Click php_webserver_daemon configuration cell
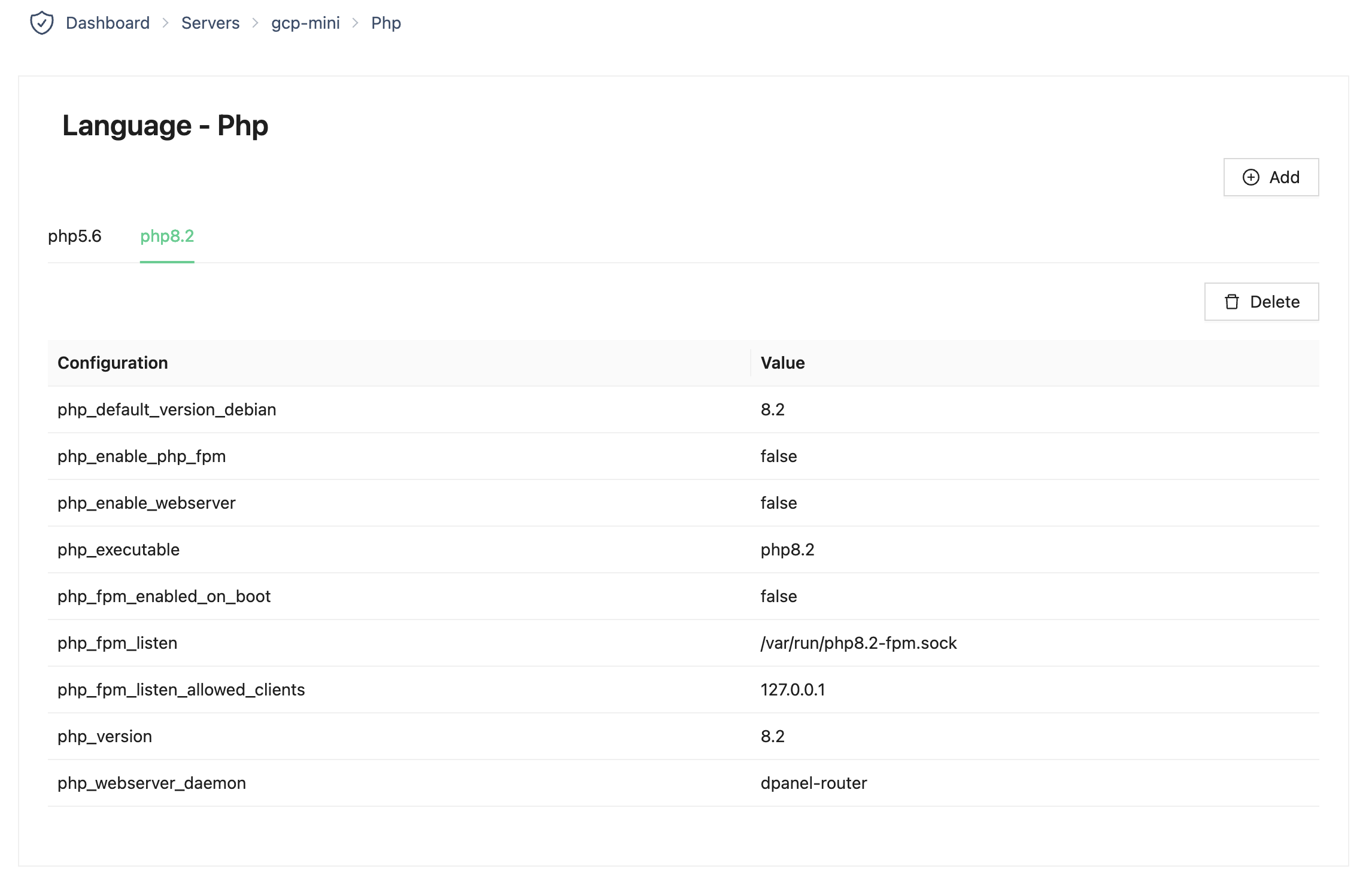Viewport: 1372px width, 887px height. pyautogui.click(x=399, y=783)
